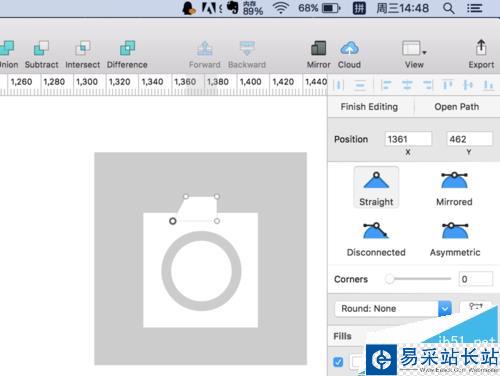Adjust the Corners radius slider

tap(418, 279)
